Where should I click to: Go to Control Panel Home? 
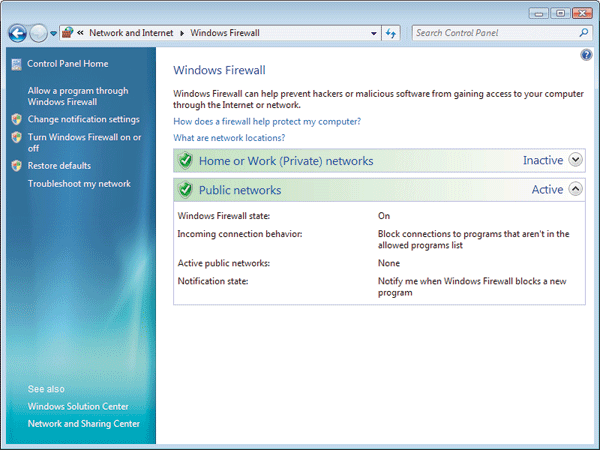68,64
